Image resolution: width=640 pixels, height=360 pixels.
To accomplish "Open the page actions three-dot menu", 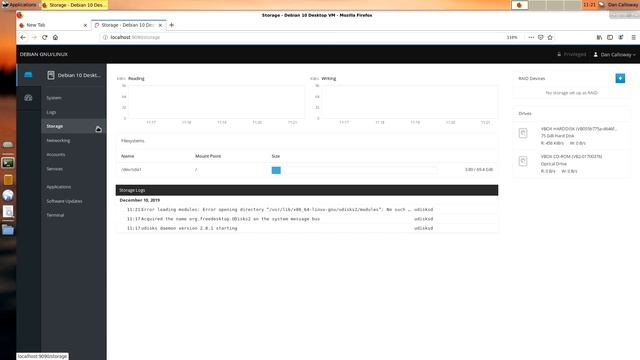I will pyautogui.click(x=531, y=37).
